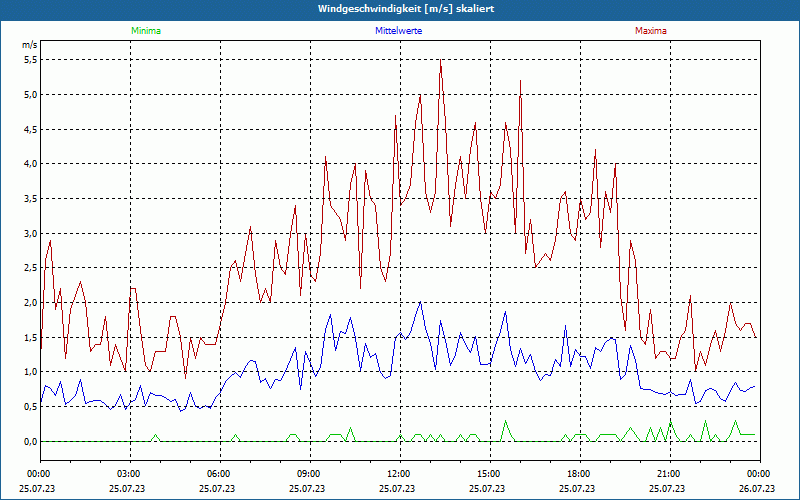Select the 03:00 time axis label
Screen dimensions: 800x500
click(x=129, y=474)
